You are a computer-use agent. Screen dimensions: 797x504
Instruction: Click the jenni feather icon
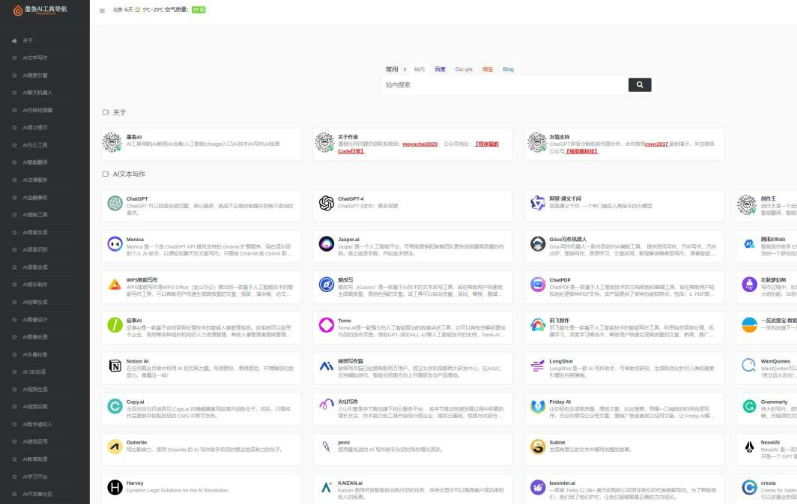click(326, 447)
